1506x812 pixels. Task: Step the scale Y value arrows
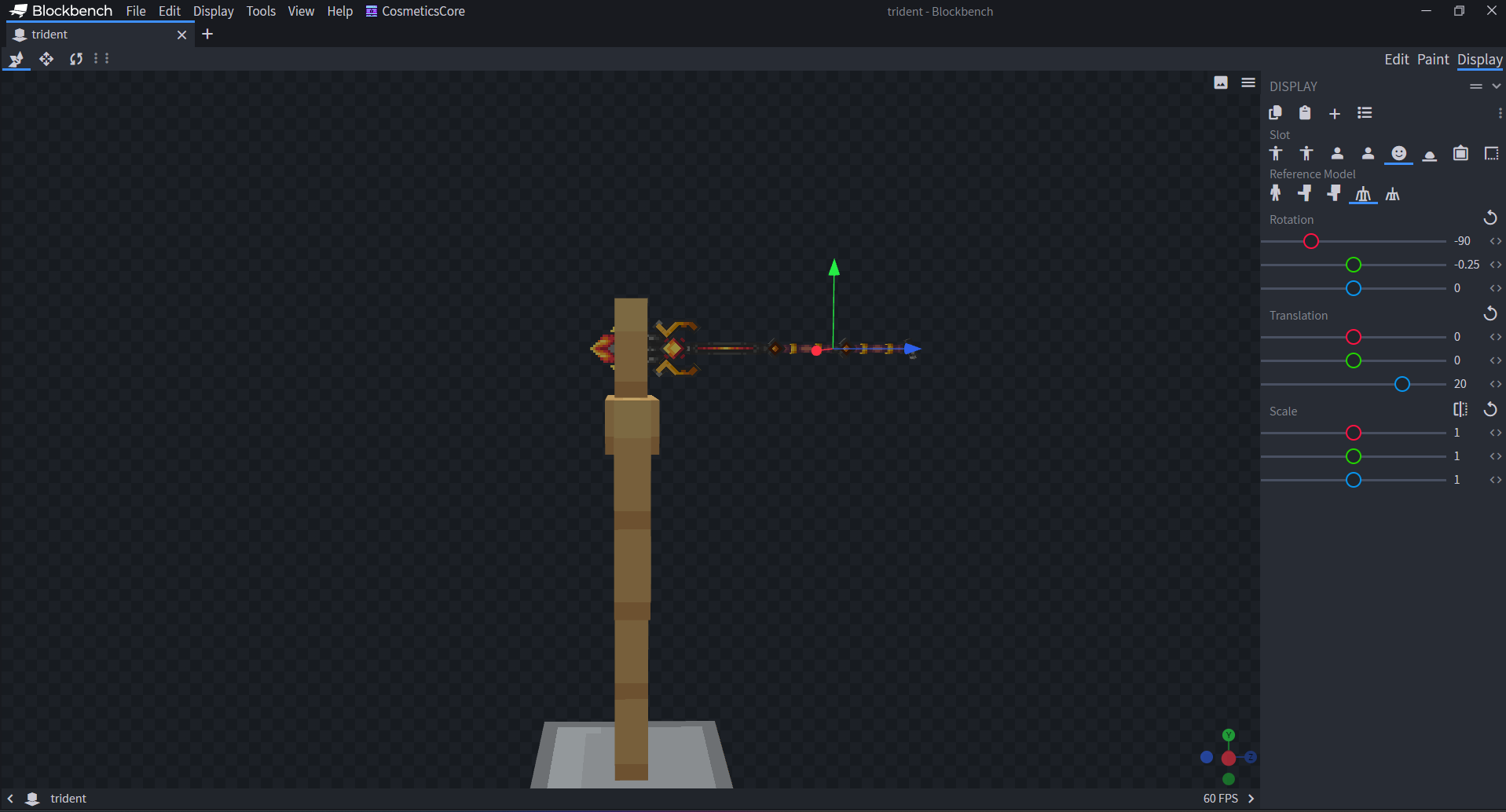point(1496,456)
